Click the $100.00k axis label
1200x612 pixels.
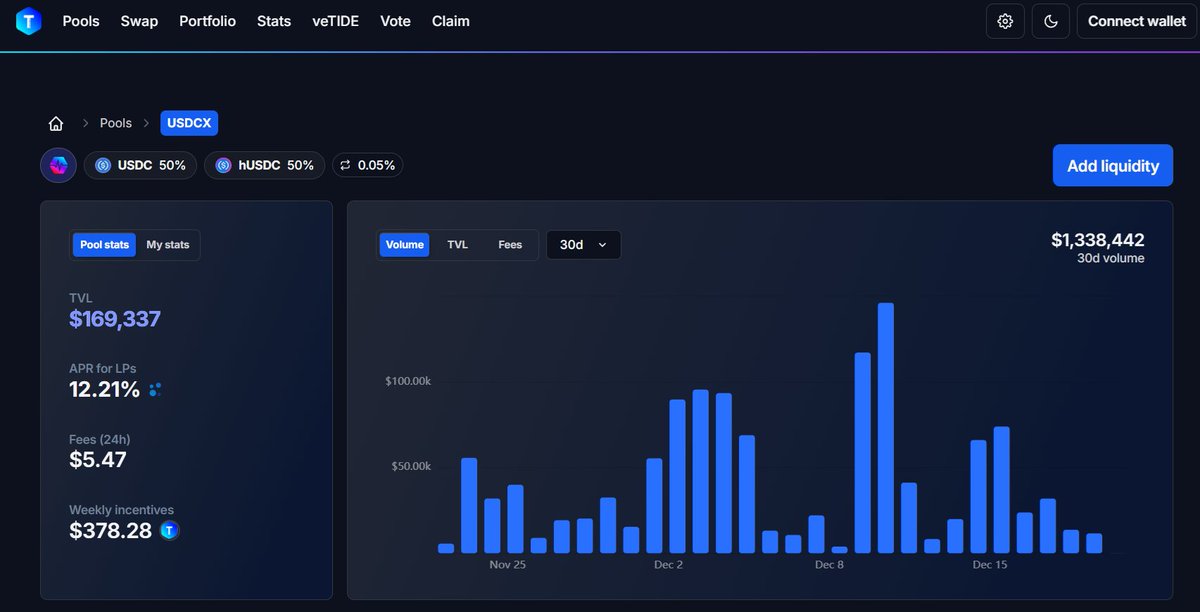408,382
